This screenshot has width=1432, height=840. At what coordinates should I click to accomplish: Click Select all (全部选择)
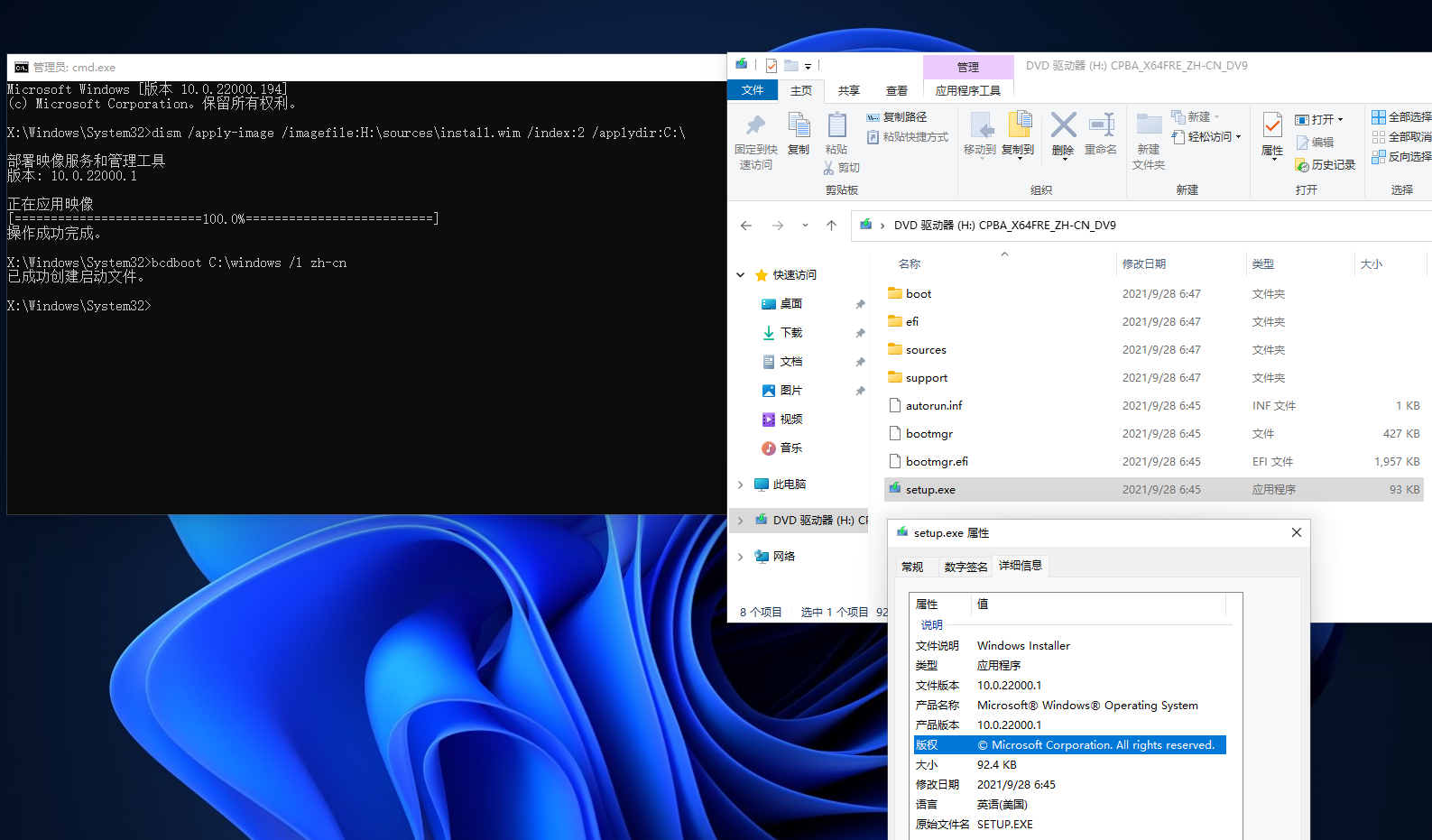coord(1401,117)
